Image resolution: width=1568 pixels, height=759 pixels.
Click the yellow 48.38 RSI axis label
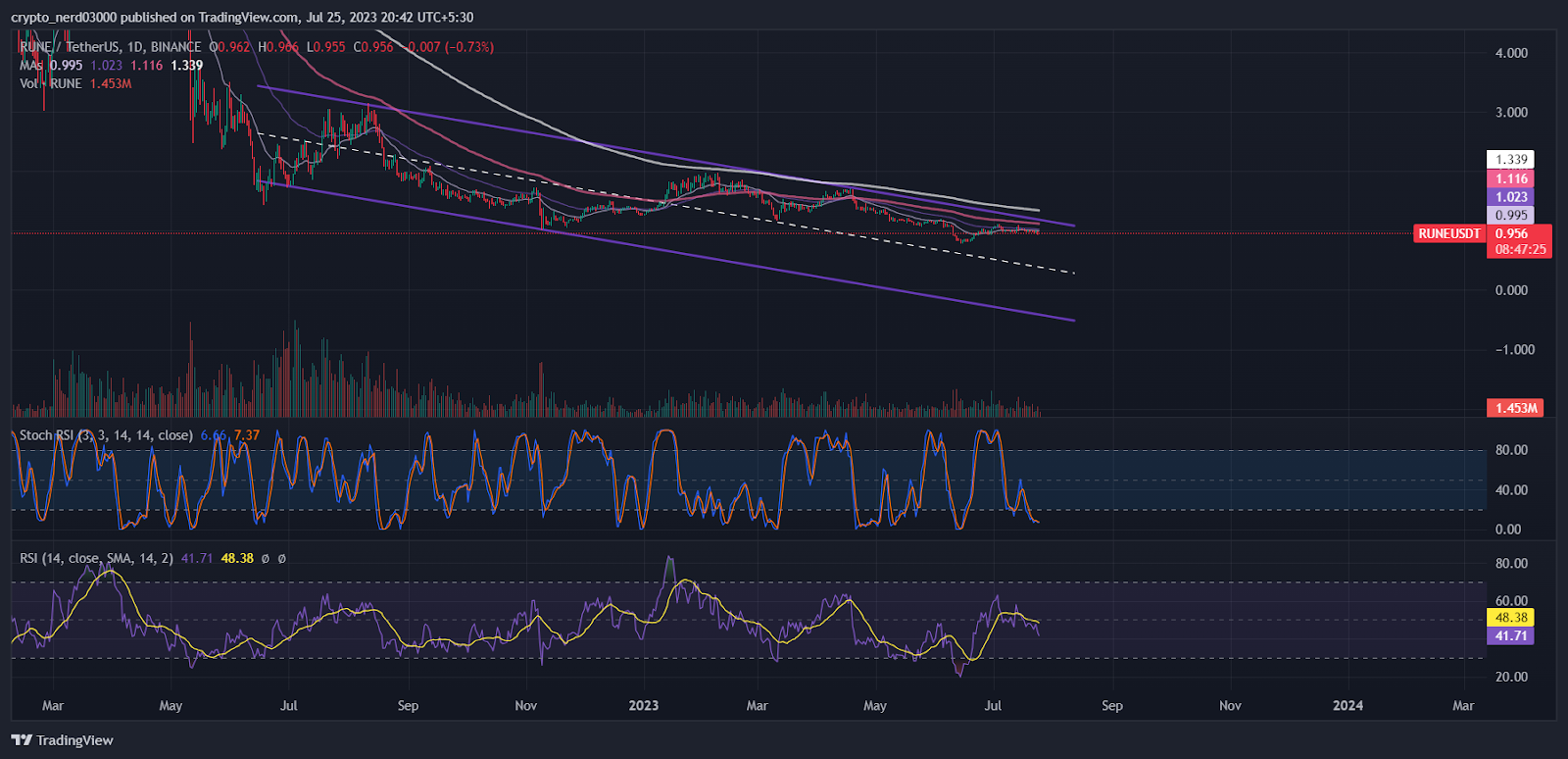[x=1511, y=618]
